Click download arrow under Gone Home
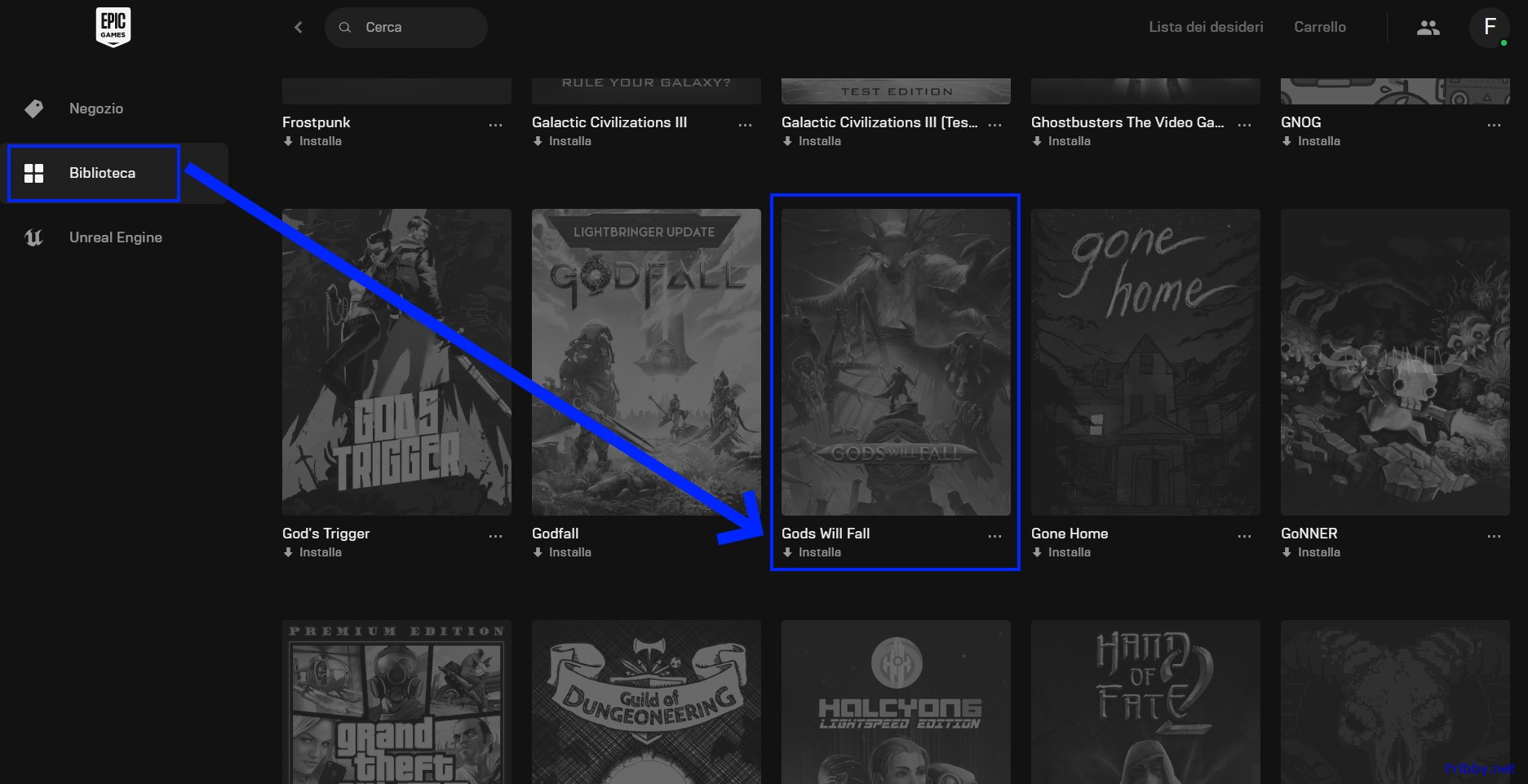This screenshot has width=1528, height=784. click(1037, 552)
